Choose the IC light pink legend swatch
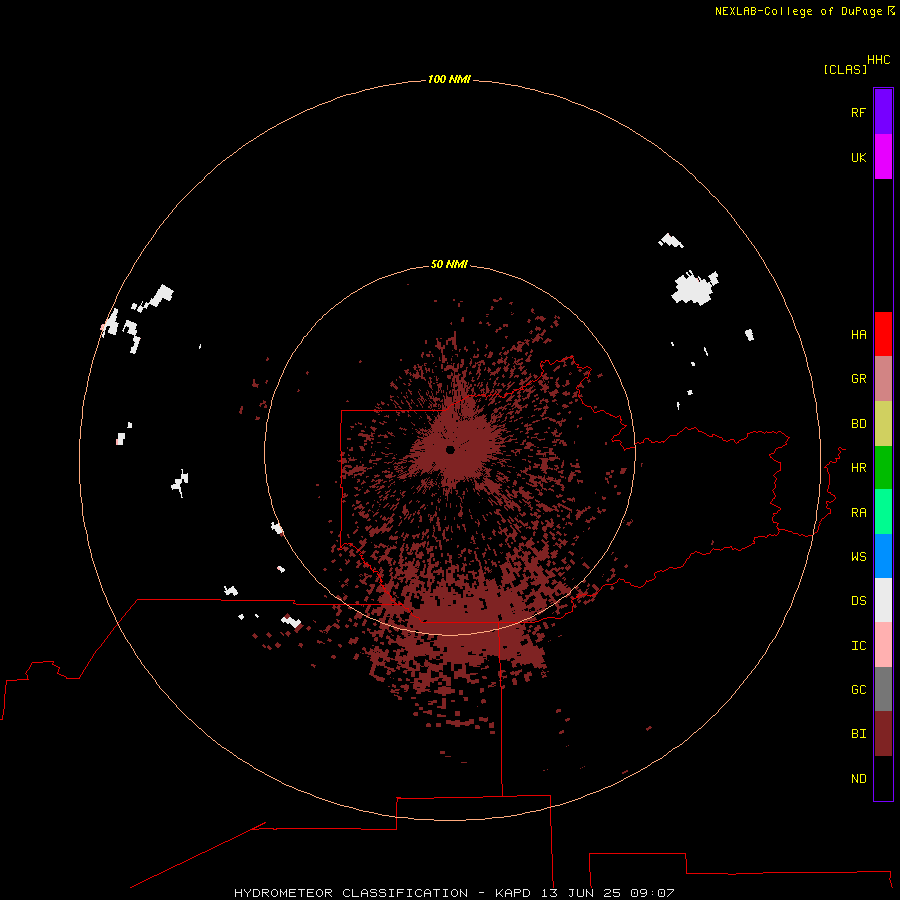This screenshot has width=900, height=900. click(883, 645)
